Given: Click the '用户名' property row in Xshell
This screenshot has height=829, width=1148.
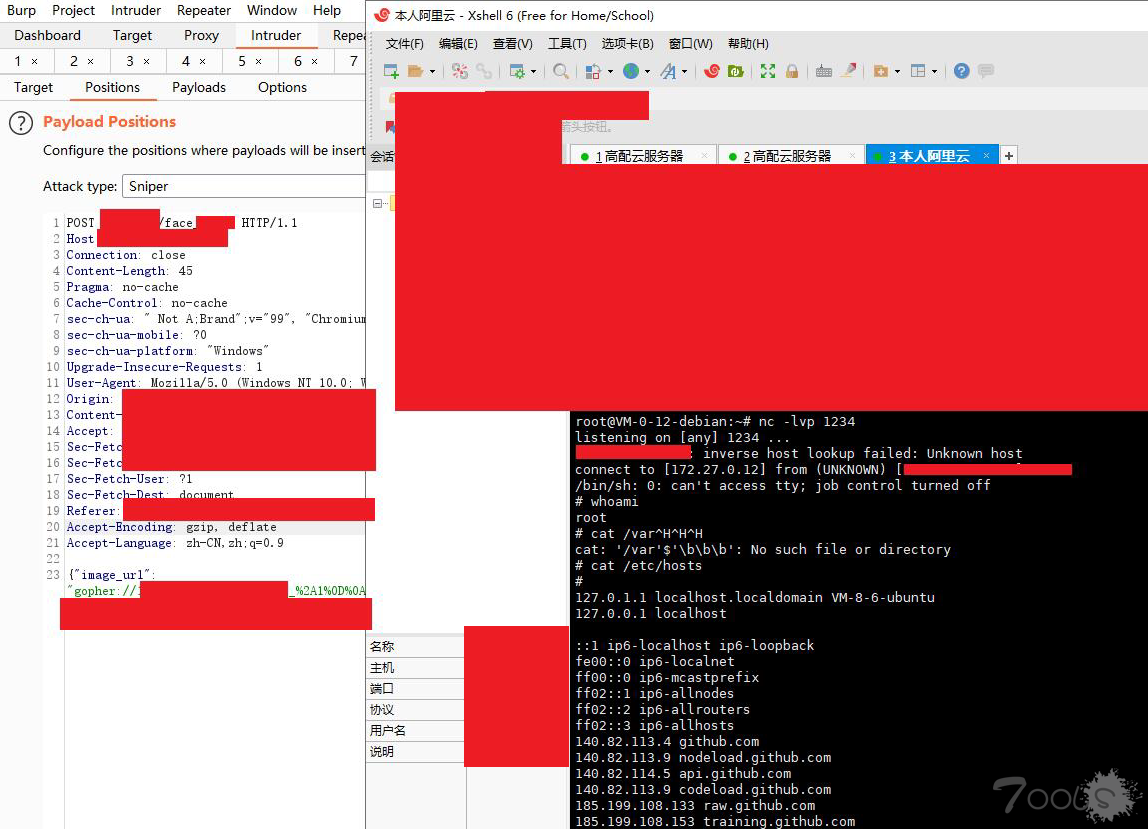Looking at the screenshot, I should point(415,730).
